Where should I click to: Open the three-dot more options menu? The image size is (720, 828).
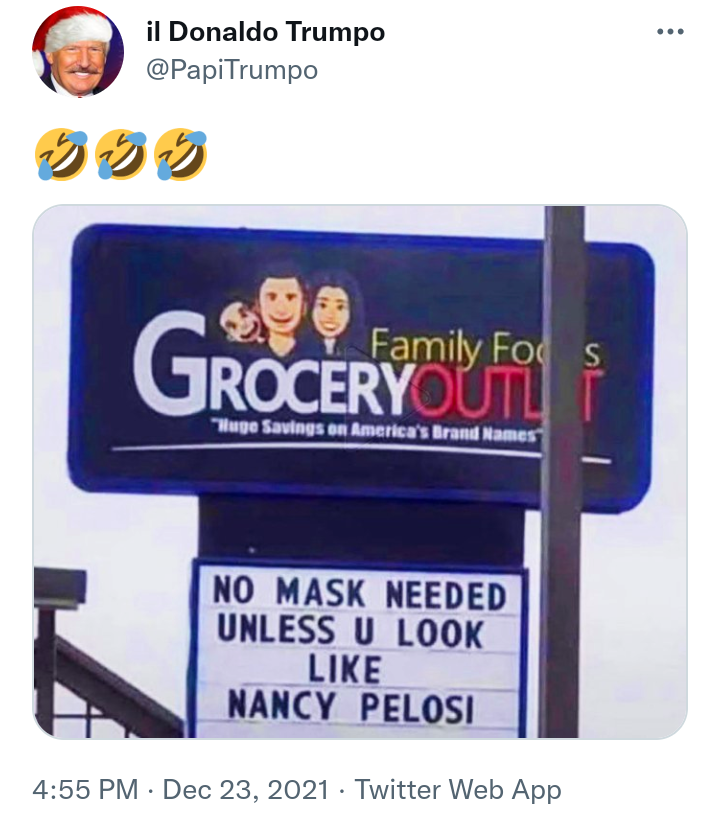[670, 32]
